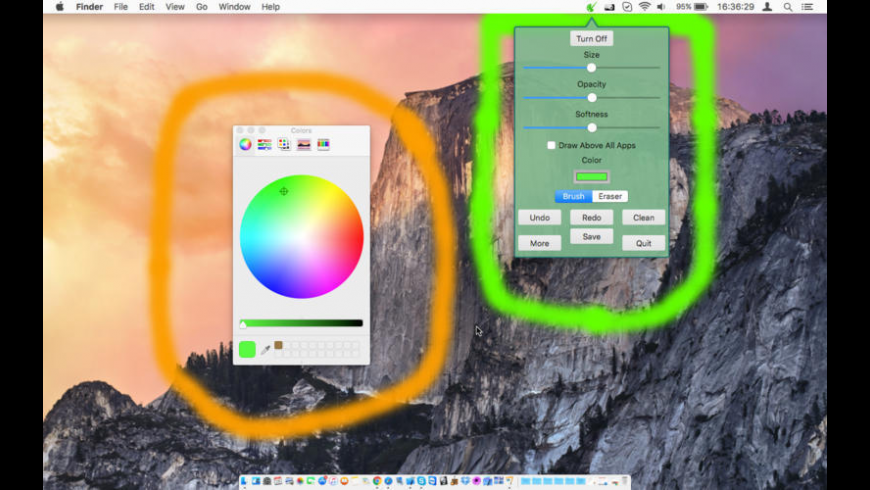Viewport: 870px width, 490px height.
Task: Enable Draw Above All Apps checkbox
Action: 551,145
